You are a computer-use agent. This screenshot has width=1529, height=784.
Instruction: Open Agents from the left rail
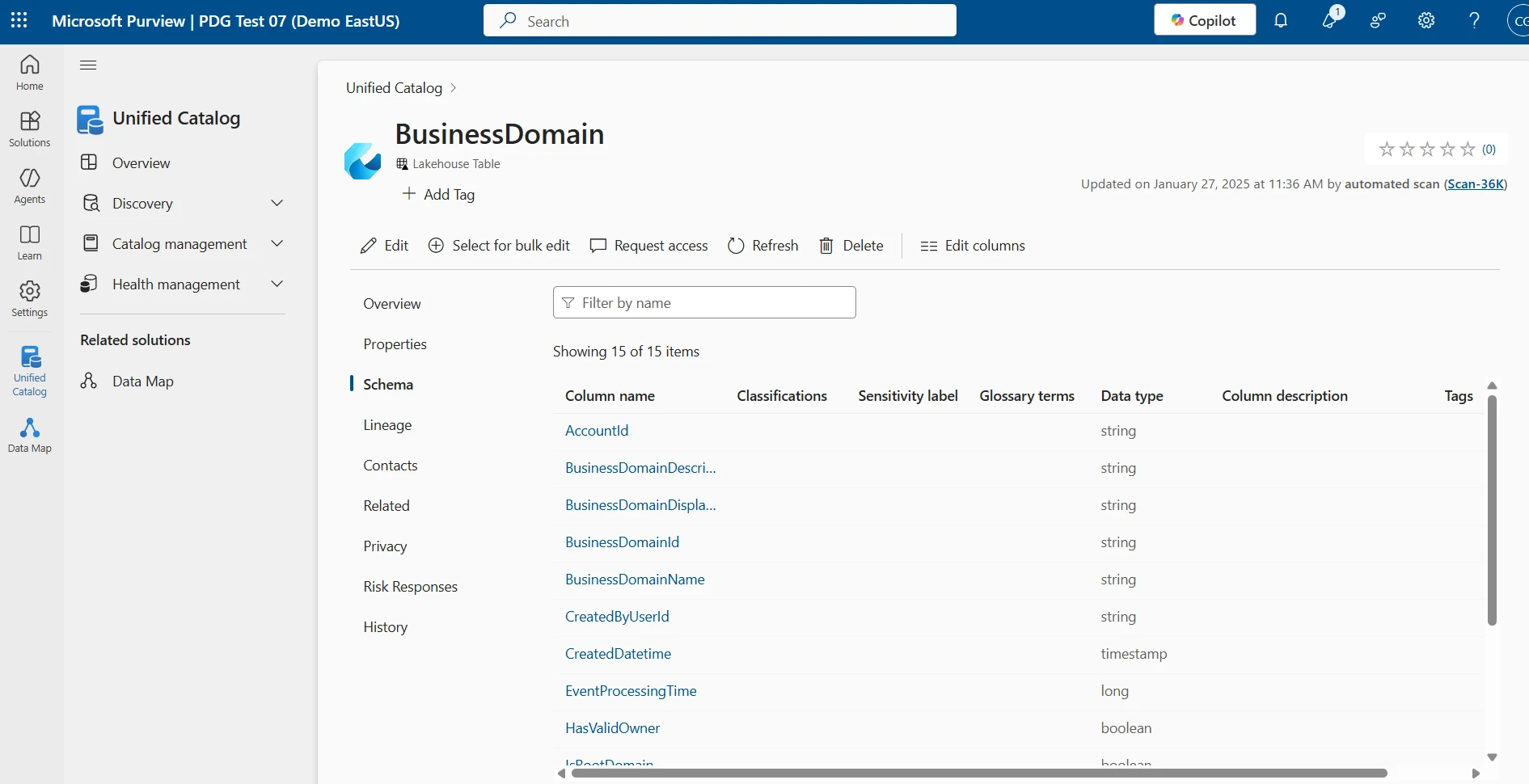pos(29,185)
